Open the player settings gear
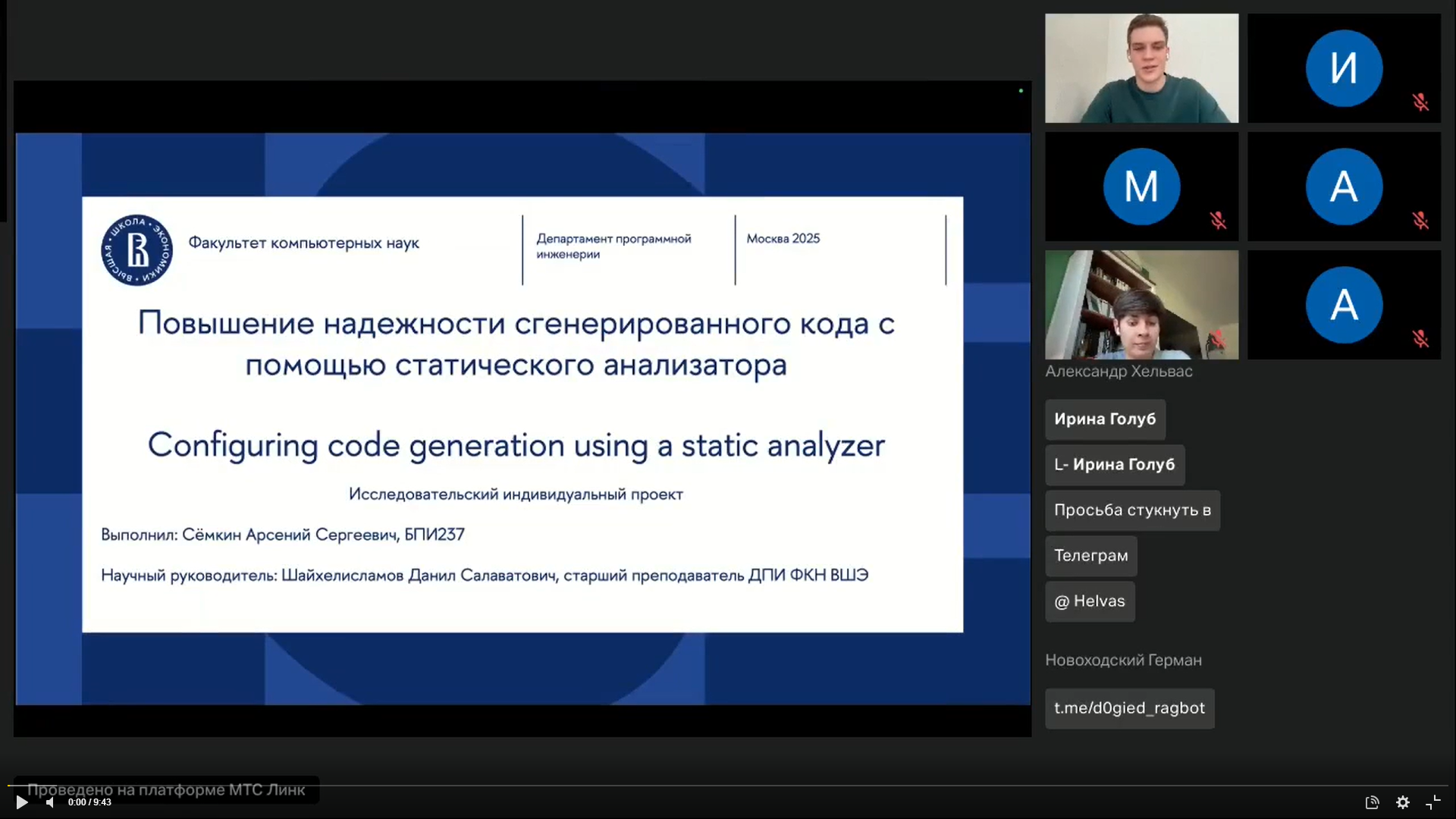Screen dimensions: 1456x819 pos(1403,802)
